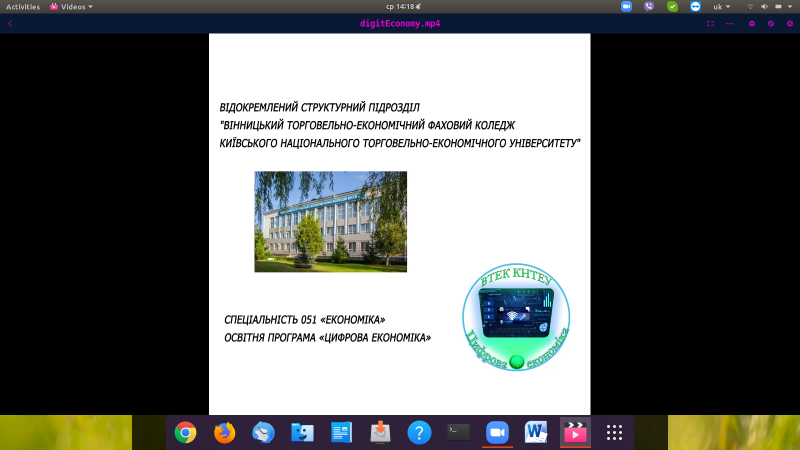Enter fullscreen mode in video player
This screenshot has width=800, height=450.
(710, 23)
